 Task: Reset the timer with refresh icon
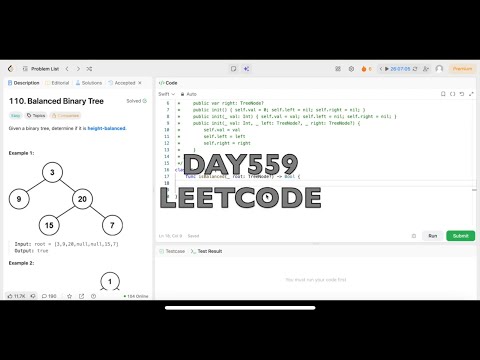coord(415,69)
